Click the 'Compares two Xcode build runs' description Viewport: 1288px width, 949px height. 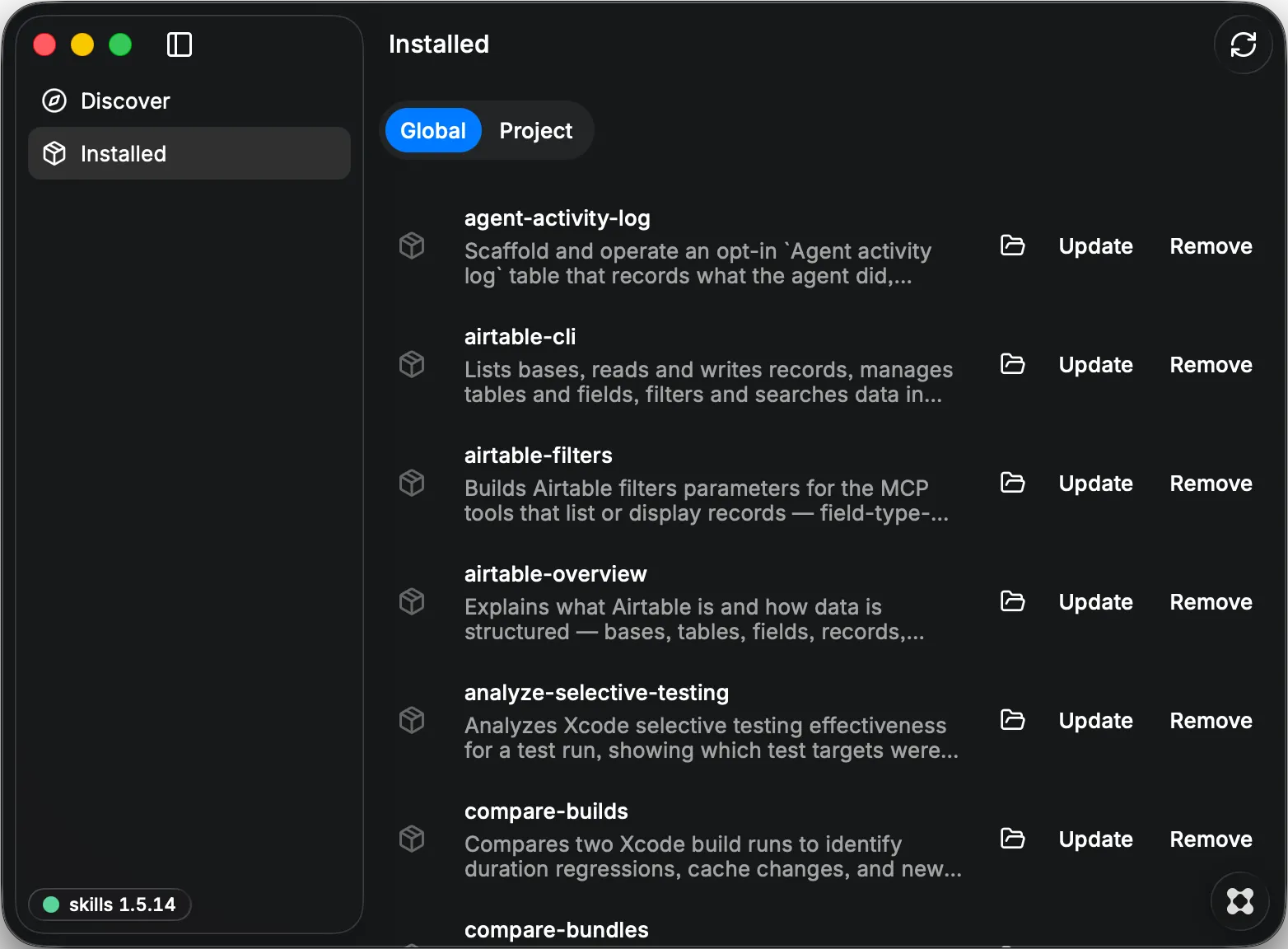click(x=713, y=857)
